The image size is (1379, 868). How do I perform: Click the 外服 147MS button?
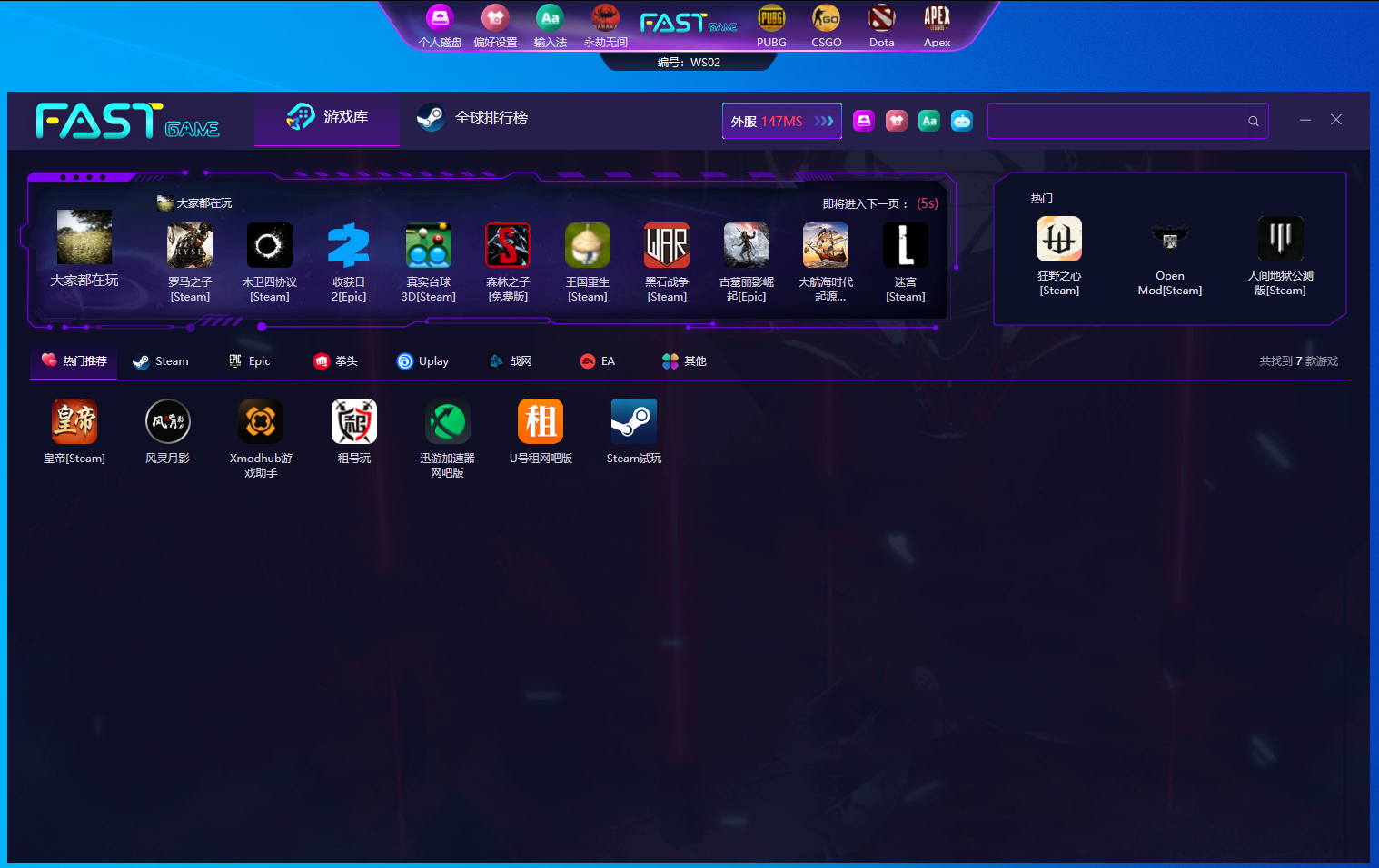782,121
